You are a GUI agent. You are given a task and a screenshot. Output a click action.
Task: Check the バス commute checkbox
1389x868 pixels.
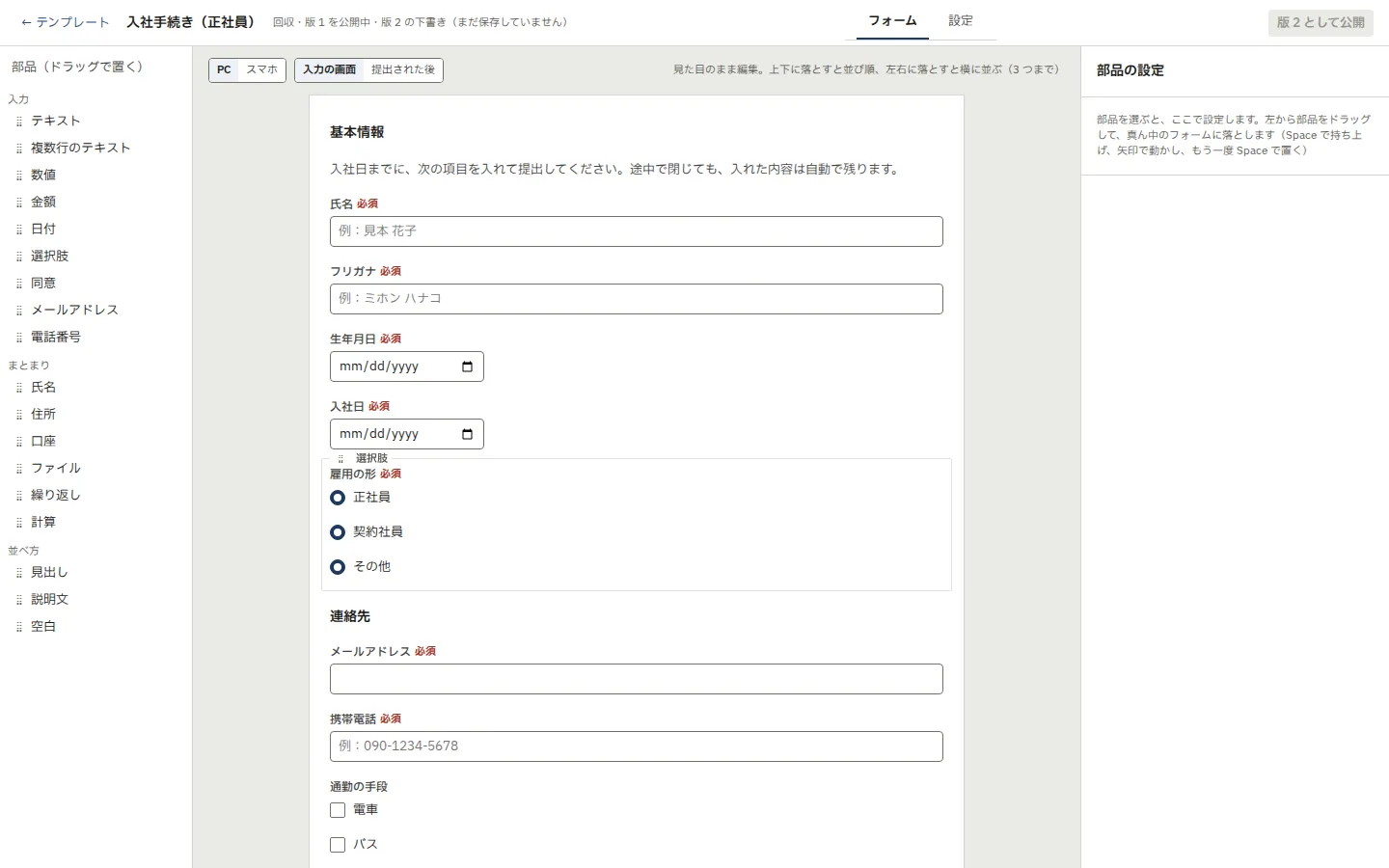338,845
